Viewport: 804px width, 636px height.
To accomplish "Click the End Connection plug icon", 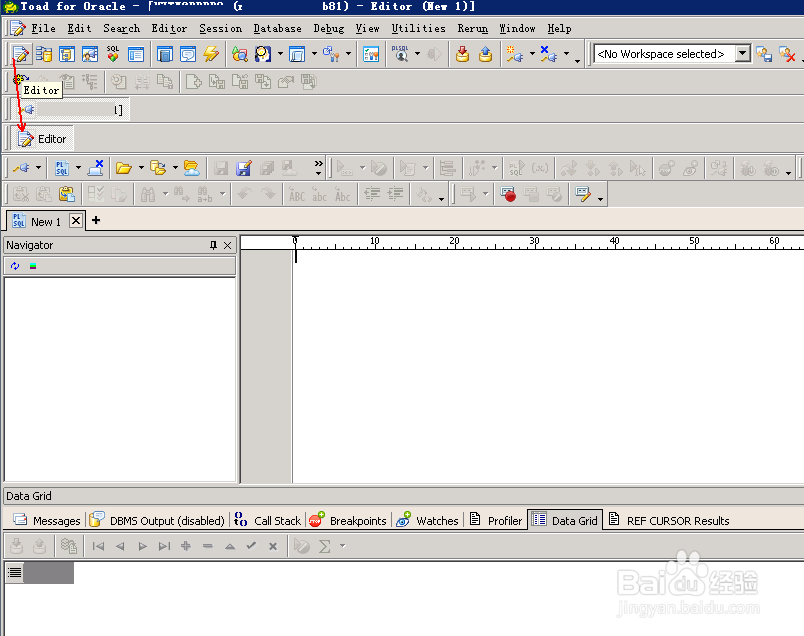I will pyautogui.click(x=549, y=54).
